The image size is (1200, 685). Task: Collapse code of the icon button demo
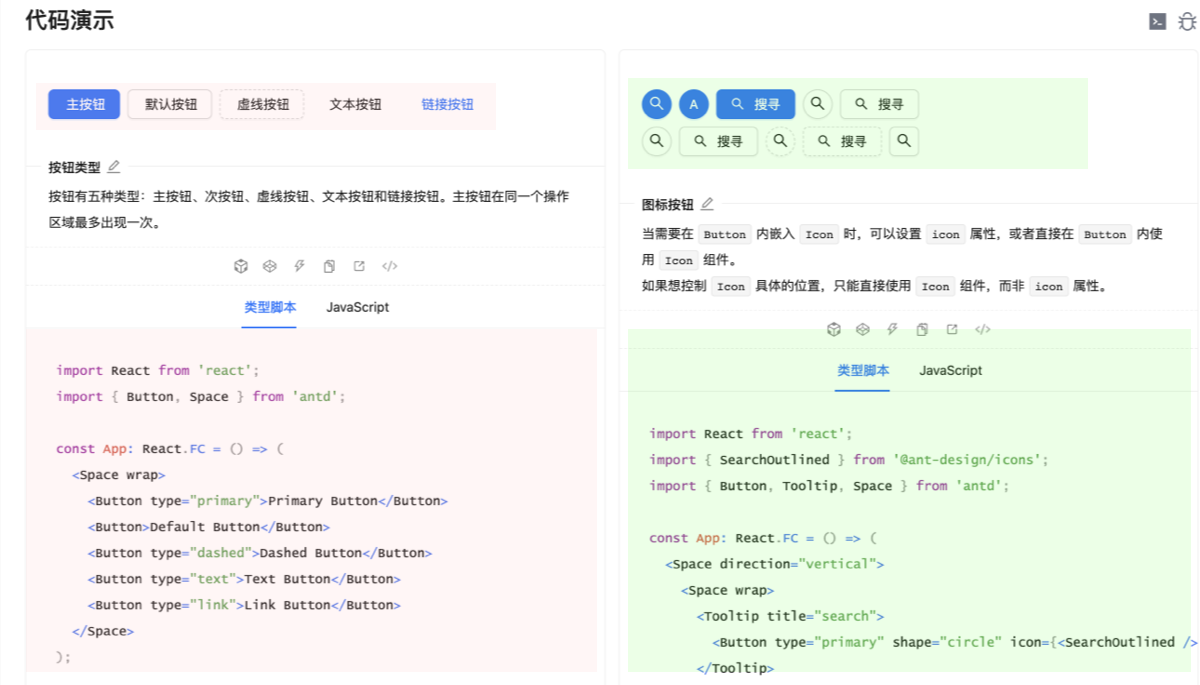pyautogui.click(x=983, y=329)
